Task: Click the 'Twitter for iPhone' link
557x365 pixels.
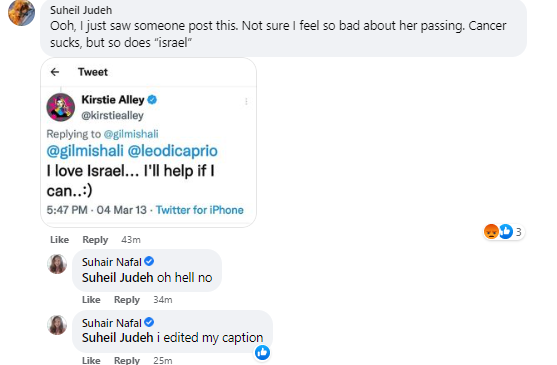Action: click(200, 210)
